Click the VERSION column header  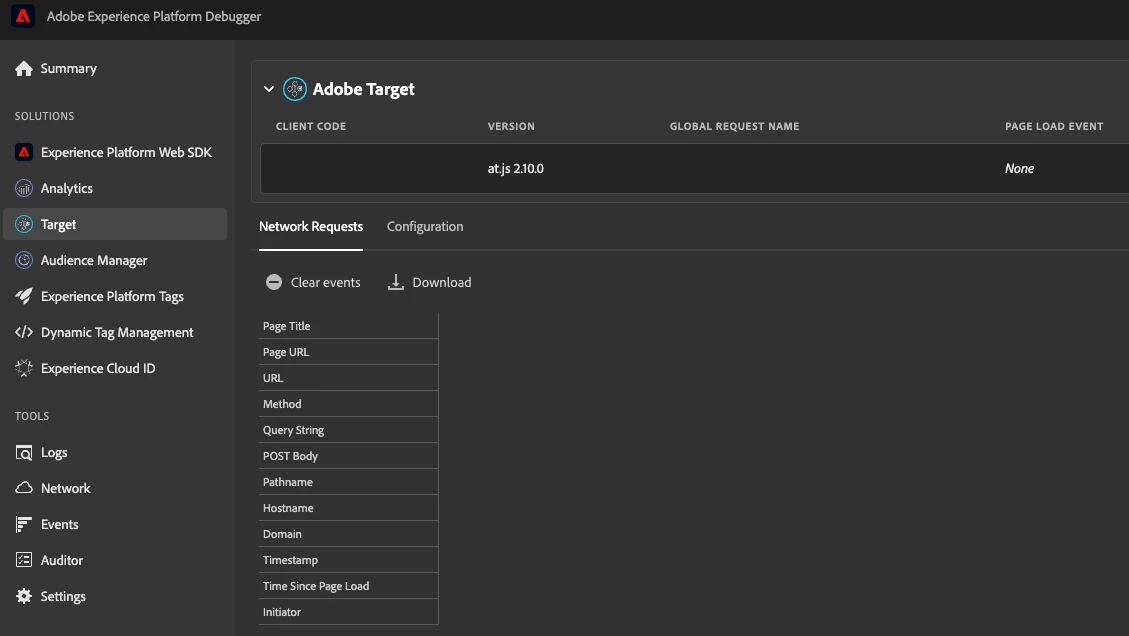coord(511,126)
